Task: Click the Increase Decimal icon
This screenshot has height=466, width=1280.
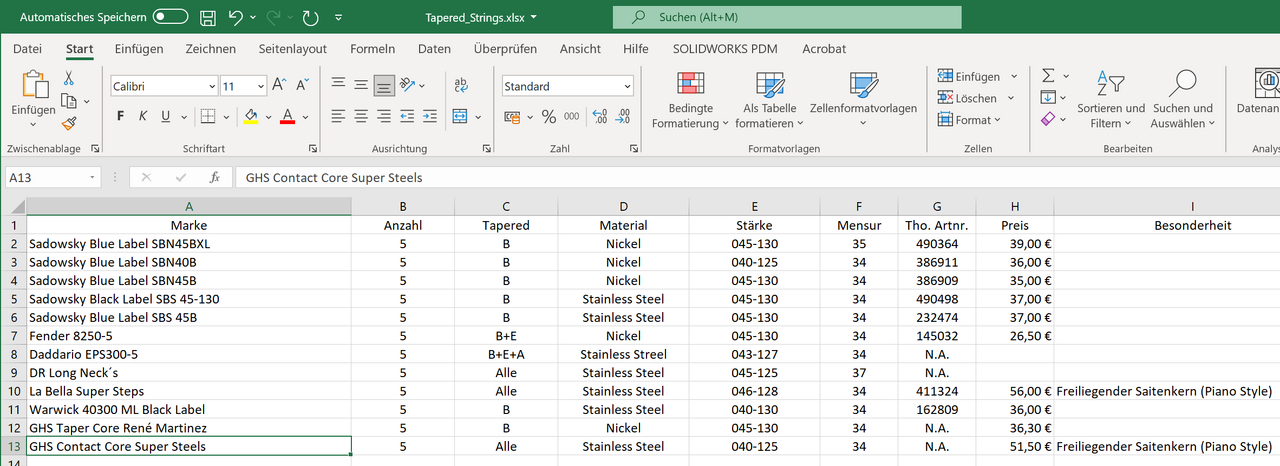Action: (600, 116)
